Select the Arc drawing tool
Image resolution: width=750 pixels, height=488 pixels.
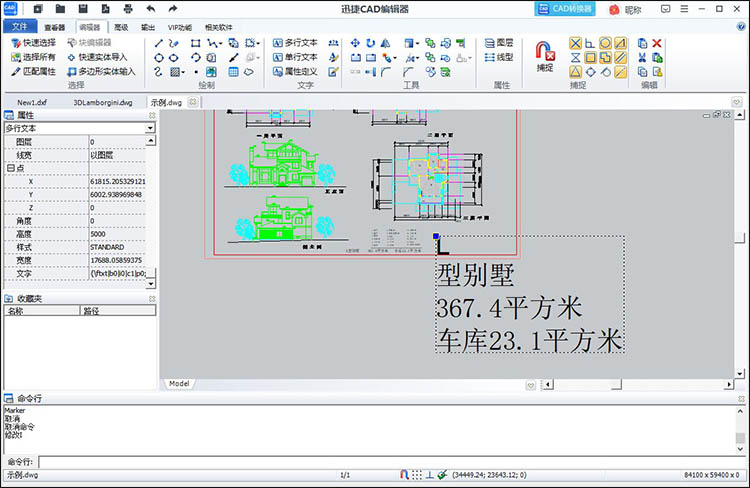[x=196, y=58]
